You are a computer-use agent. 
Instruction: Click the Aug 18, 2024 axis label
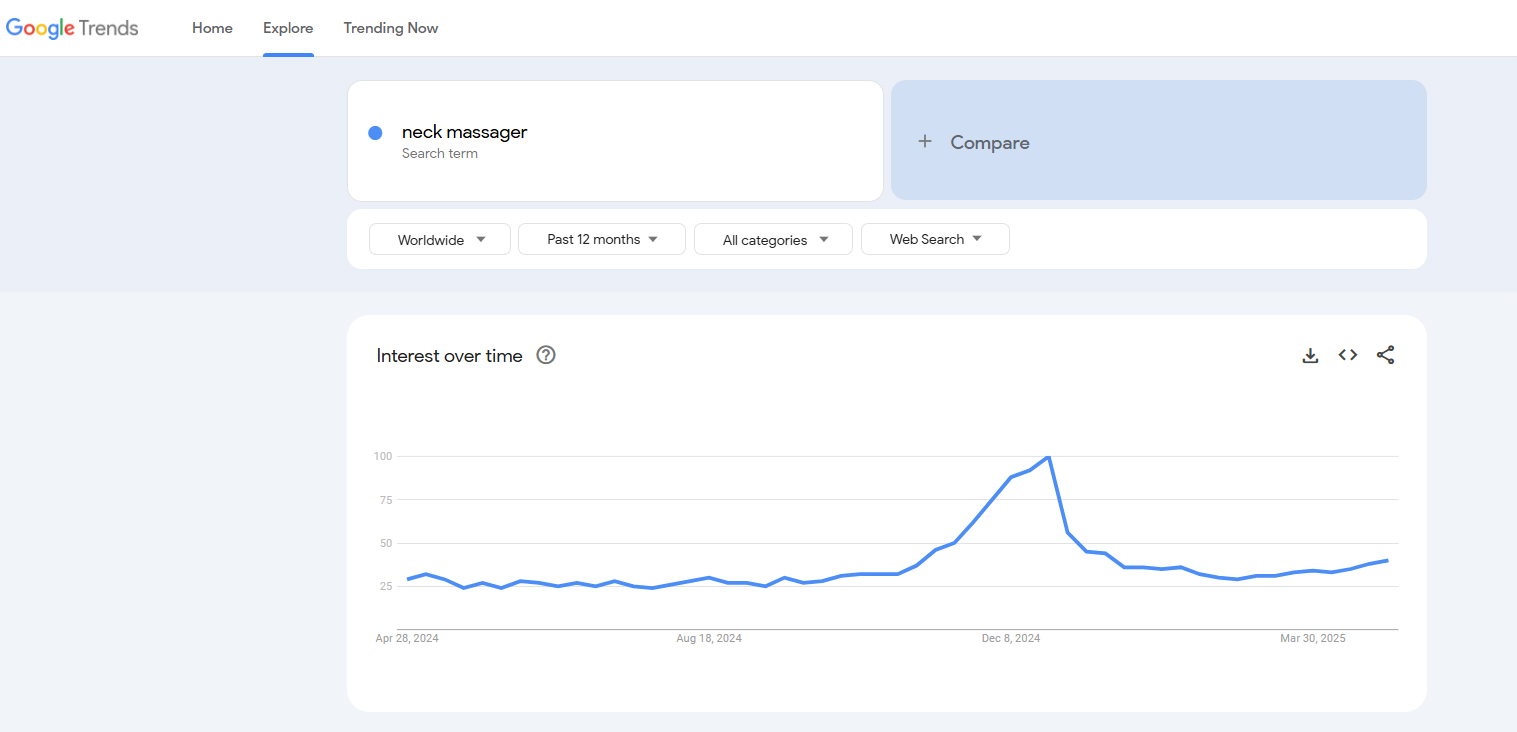(709, 638)
